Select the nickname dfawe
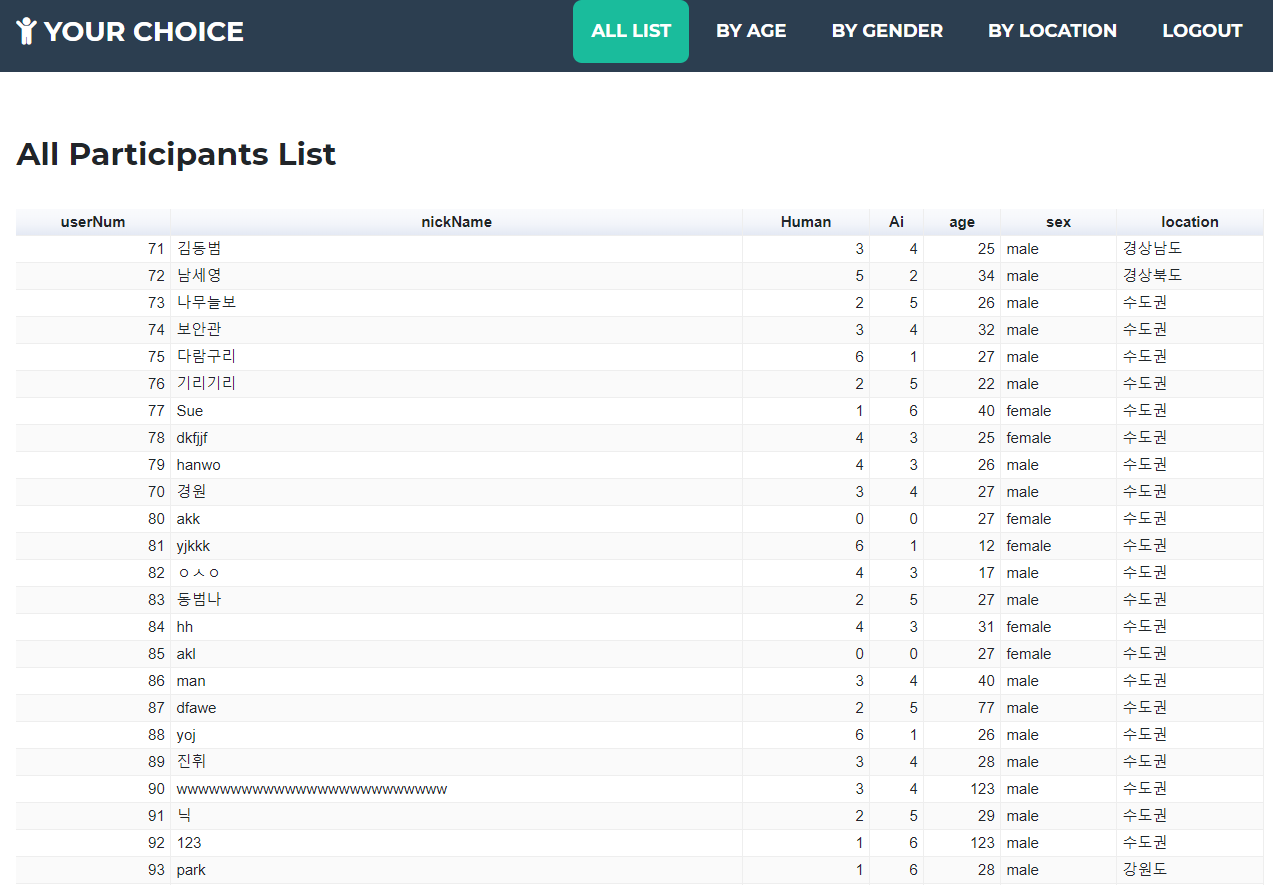 [196, 708]
